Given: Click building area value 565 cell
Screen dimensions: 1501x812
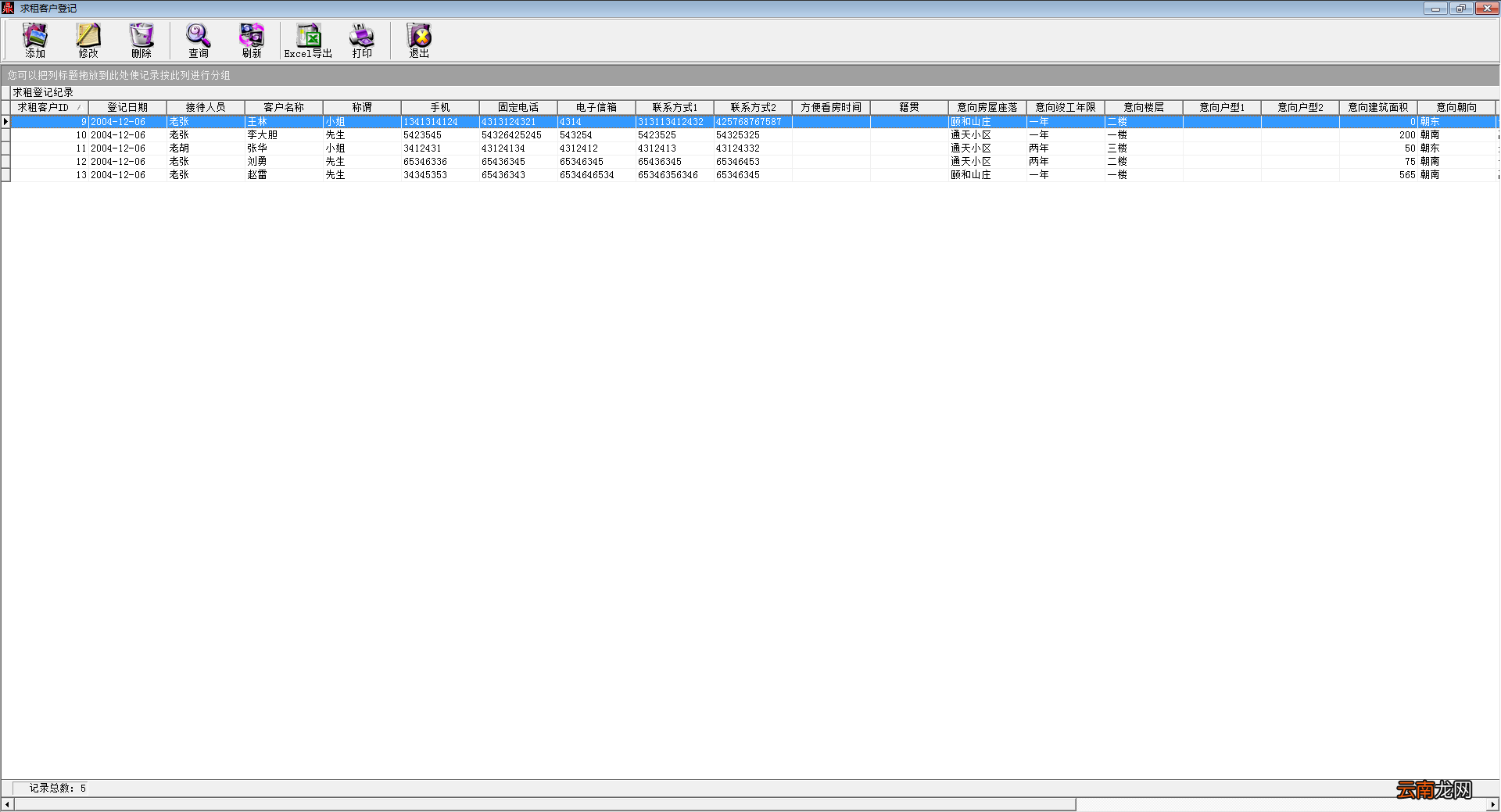Looking at the screenshot, I should point(1378,175).
